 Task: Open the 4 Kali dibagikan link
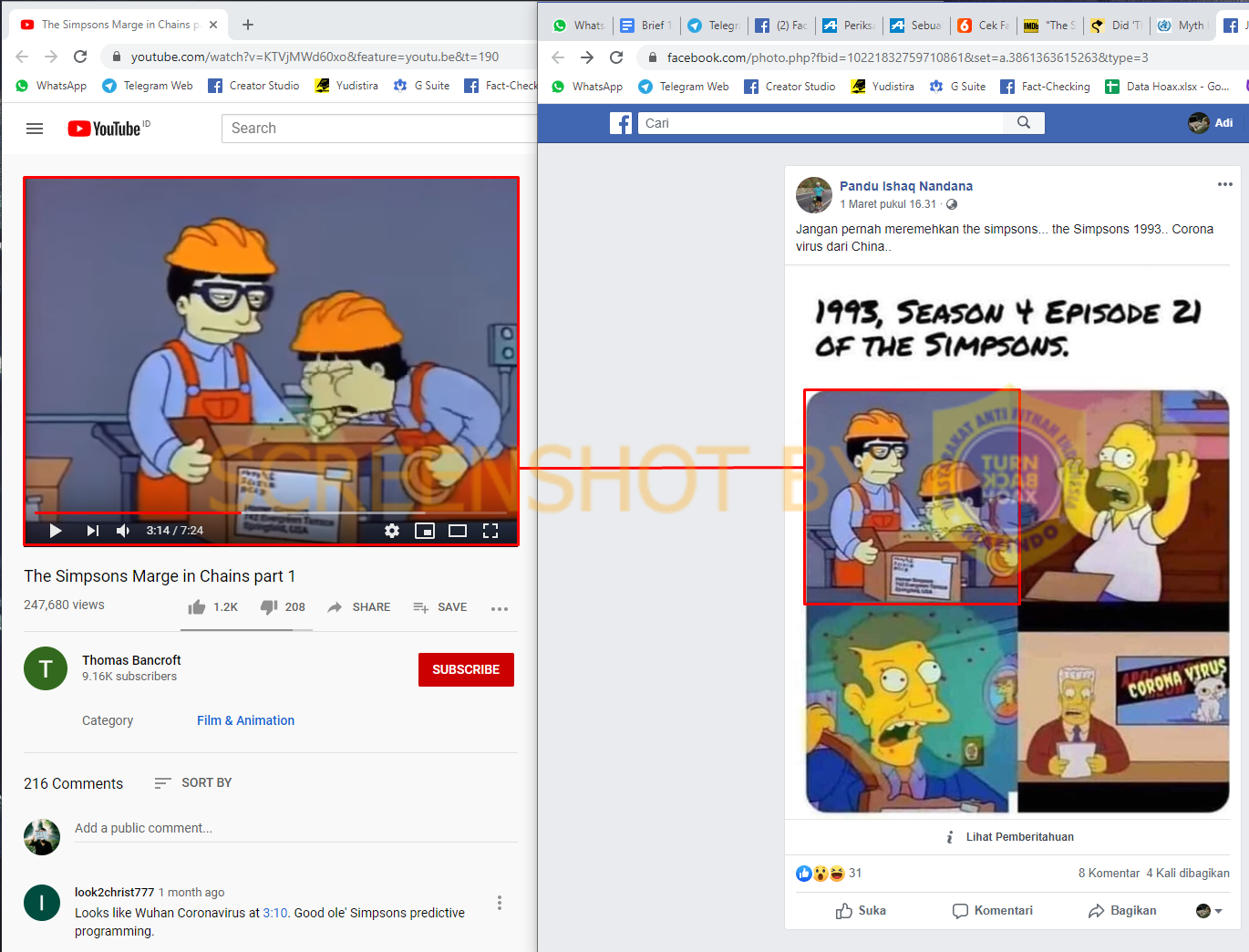pos(1188,874)
